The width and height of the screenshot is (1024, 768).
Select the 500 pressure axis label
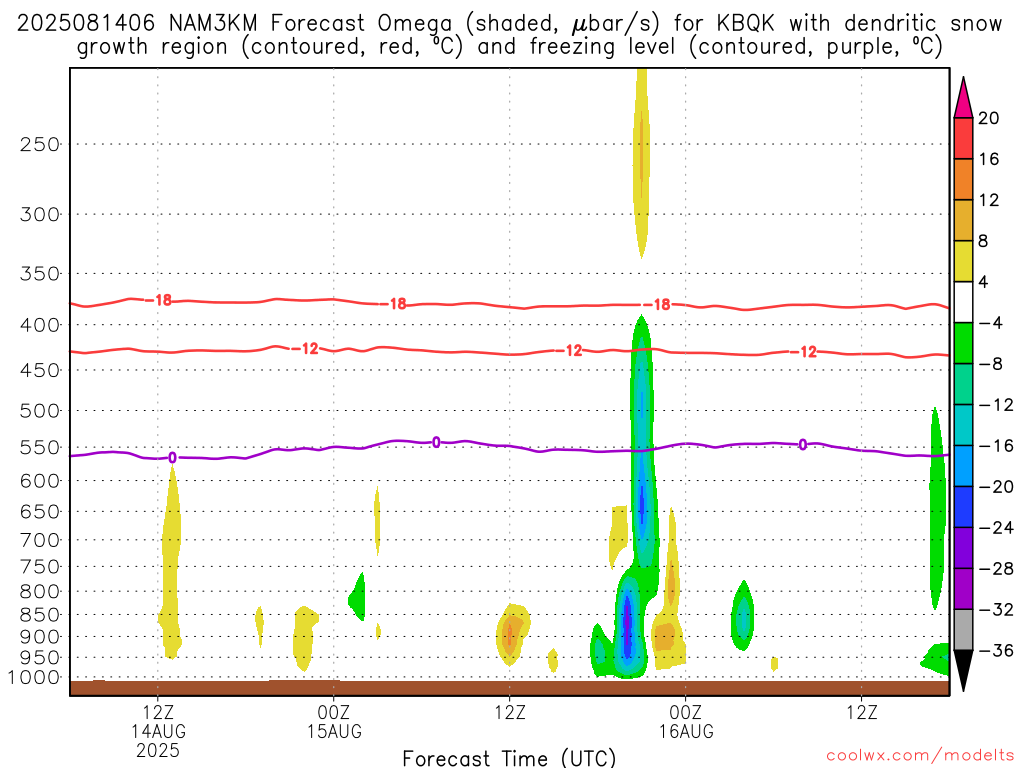pyautogui.click(x=40, y=411)
